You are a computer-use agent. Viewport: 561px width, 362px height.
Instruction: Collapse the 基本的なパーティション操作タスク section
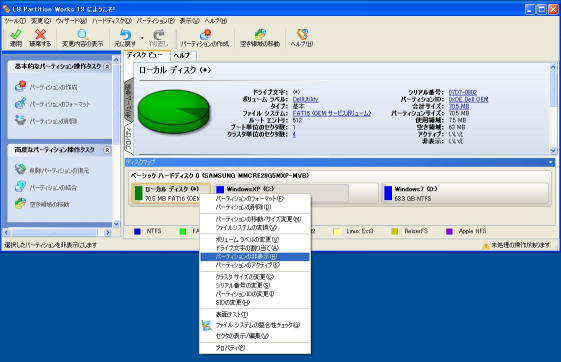pos(107,67)
